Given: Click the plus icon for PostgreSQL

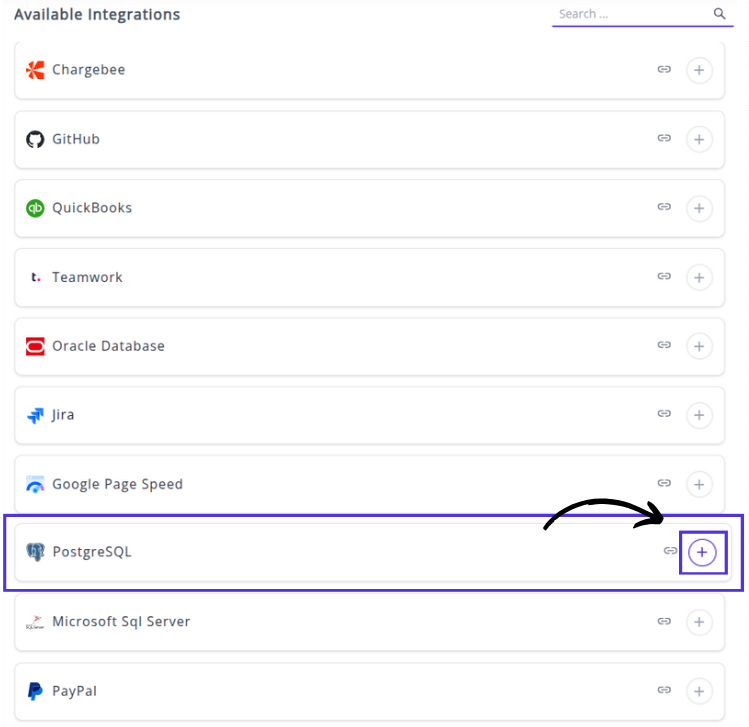Looking at the screenshot, I should tap(702, 552).
